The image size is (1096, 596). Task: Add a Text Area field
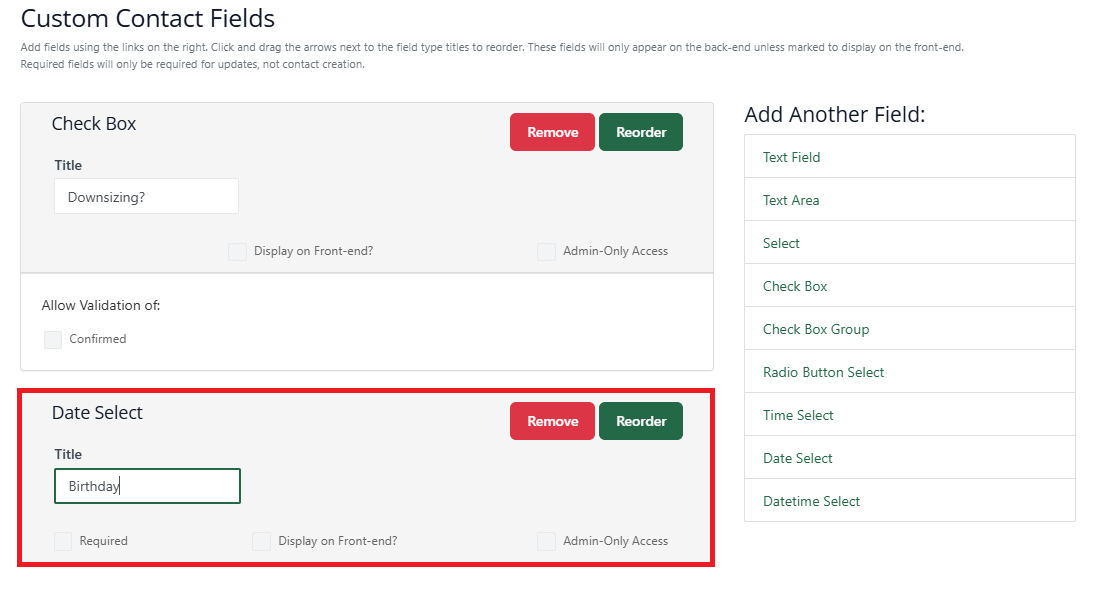tap(909, 200)
